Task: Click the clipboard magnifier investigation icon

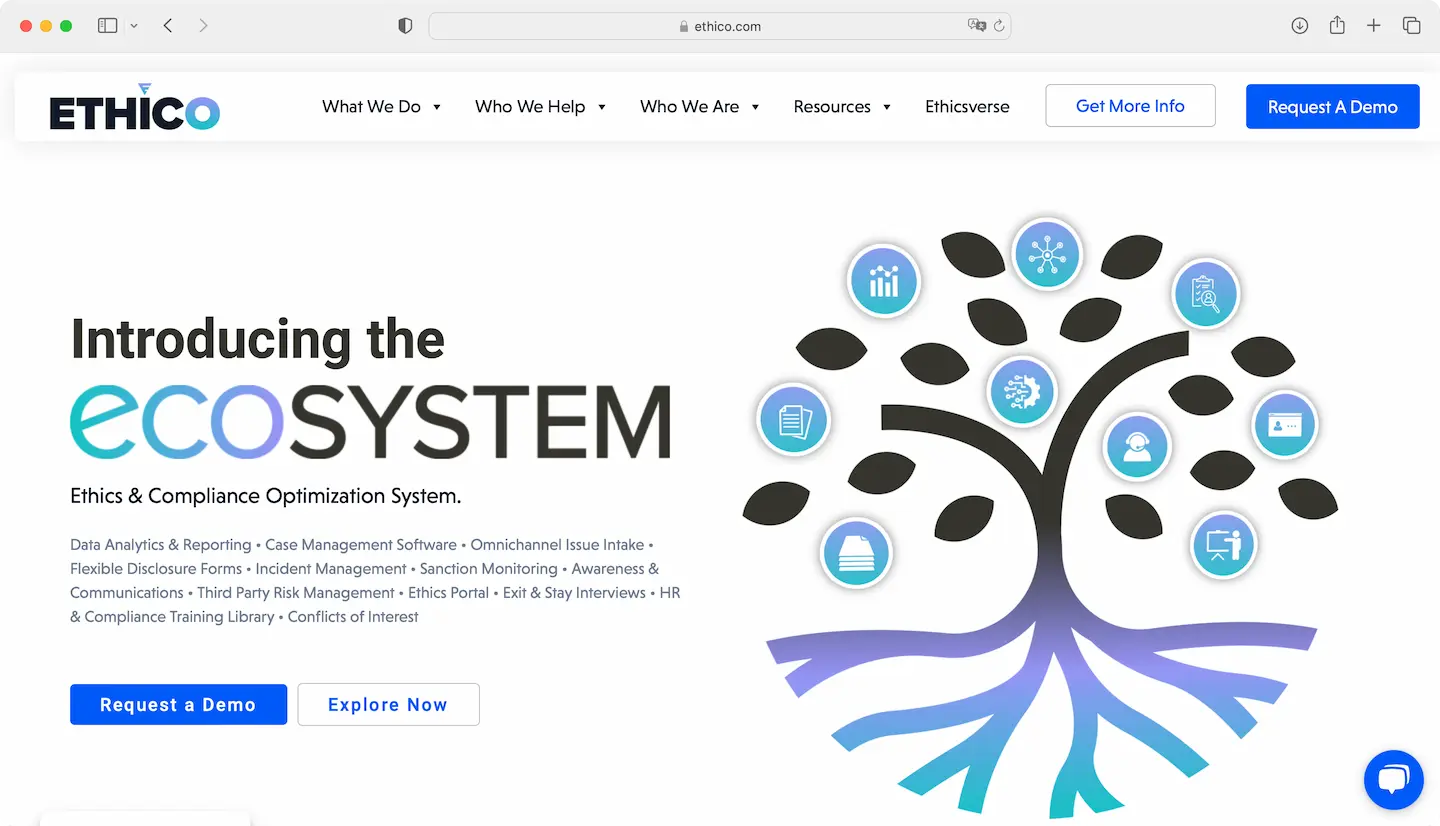Action: pyautogui.click(x=1206, y=294)
